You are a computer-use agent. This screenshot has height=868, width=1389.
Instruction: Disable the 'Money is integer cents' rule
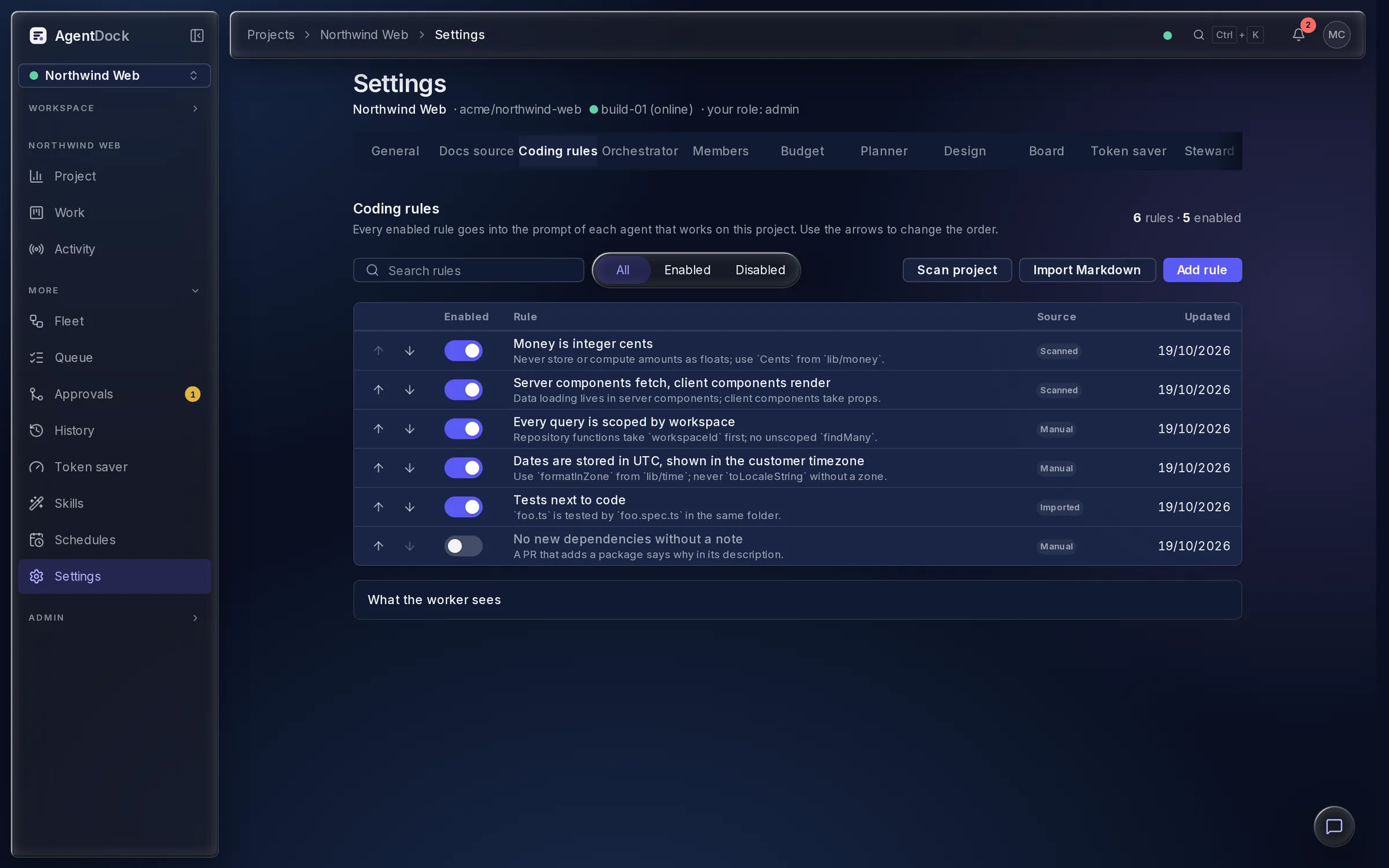click(464, 351)
